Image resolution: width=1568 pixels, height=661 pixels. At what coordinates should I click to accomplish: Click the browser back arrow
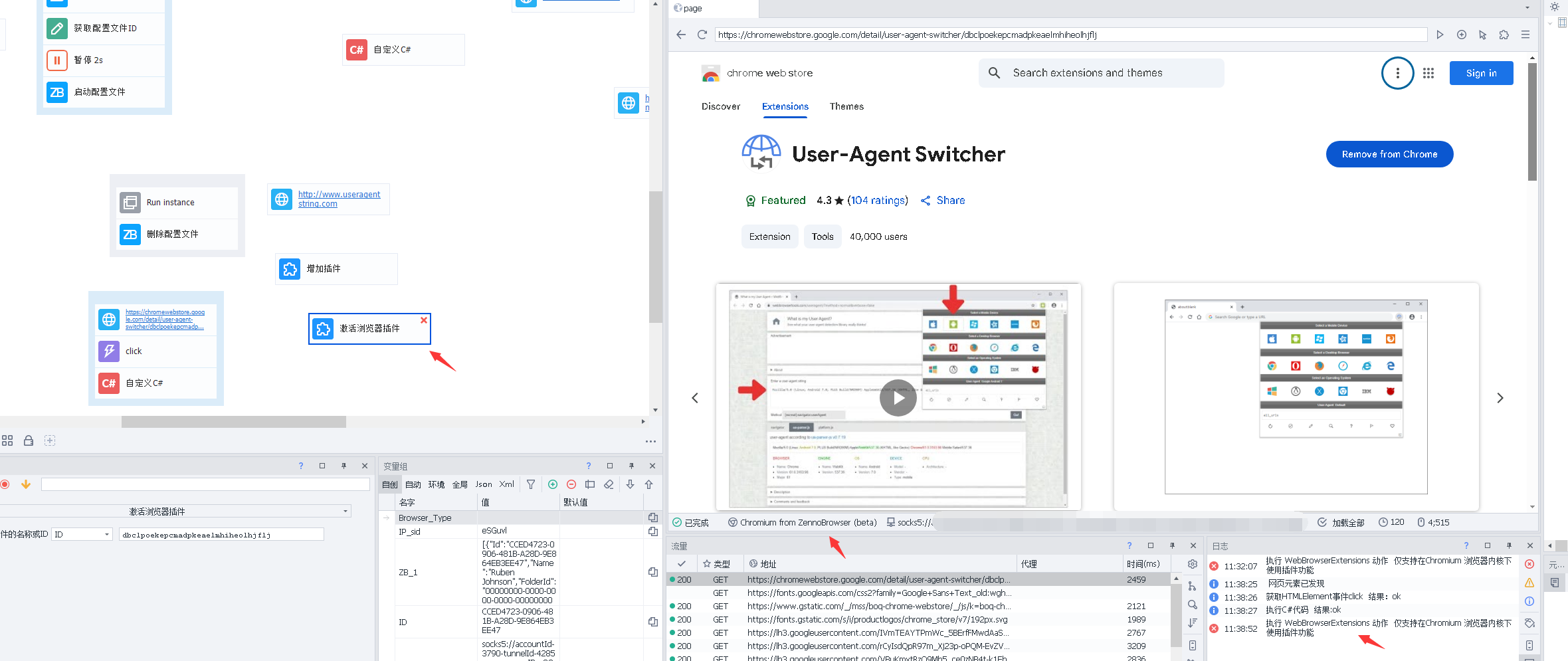(x=681, y=35)
